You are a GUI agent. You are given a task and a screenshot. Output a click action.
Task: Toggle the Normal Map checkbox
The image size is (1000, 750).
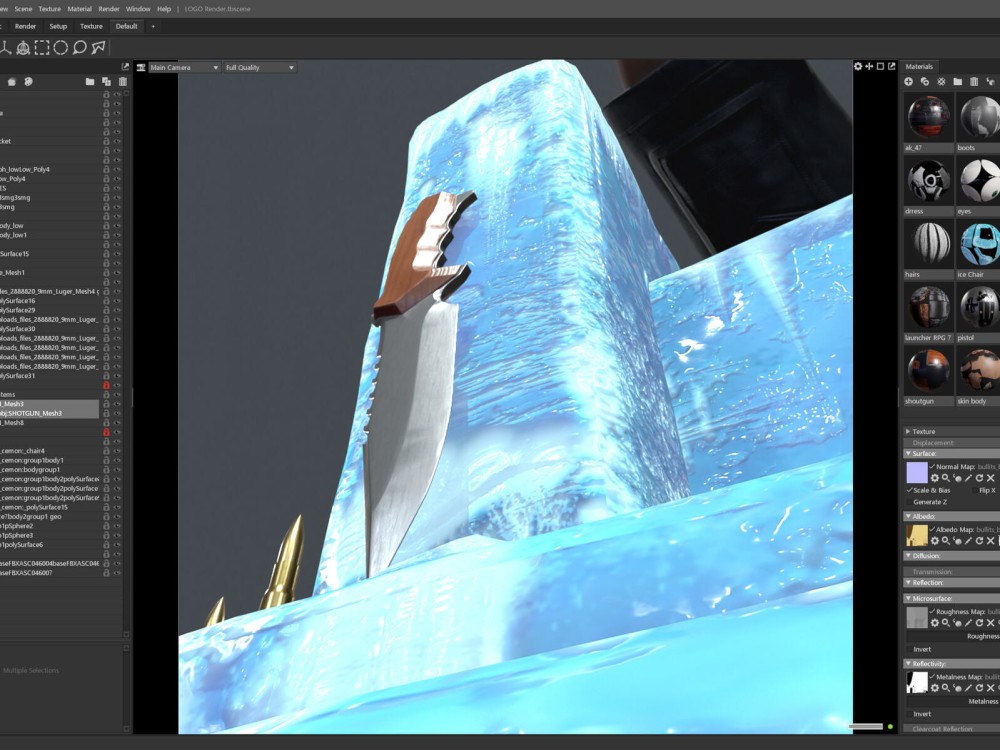tap(932, 467)
